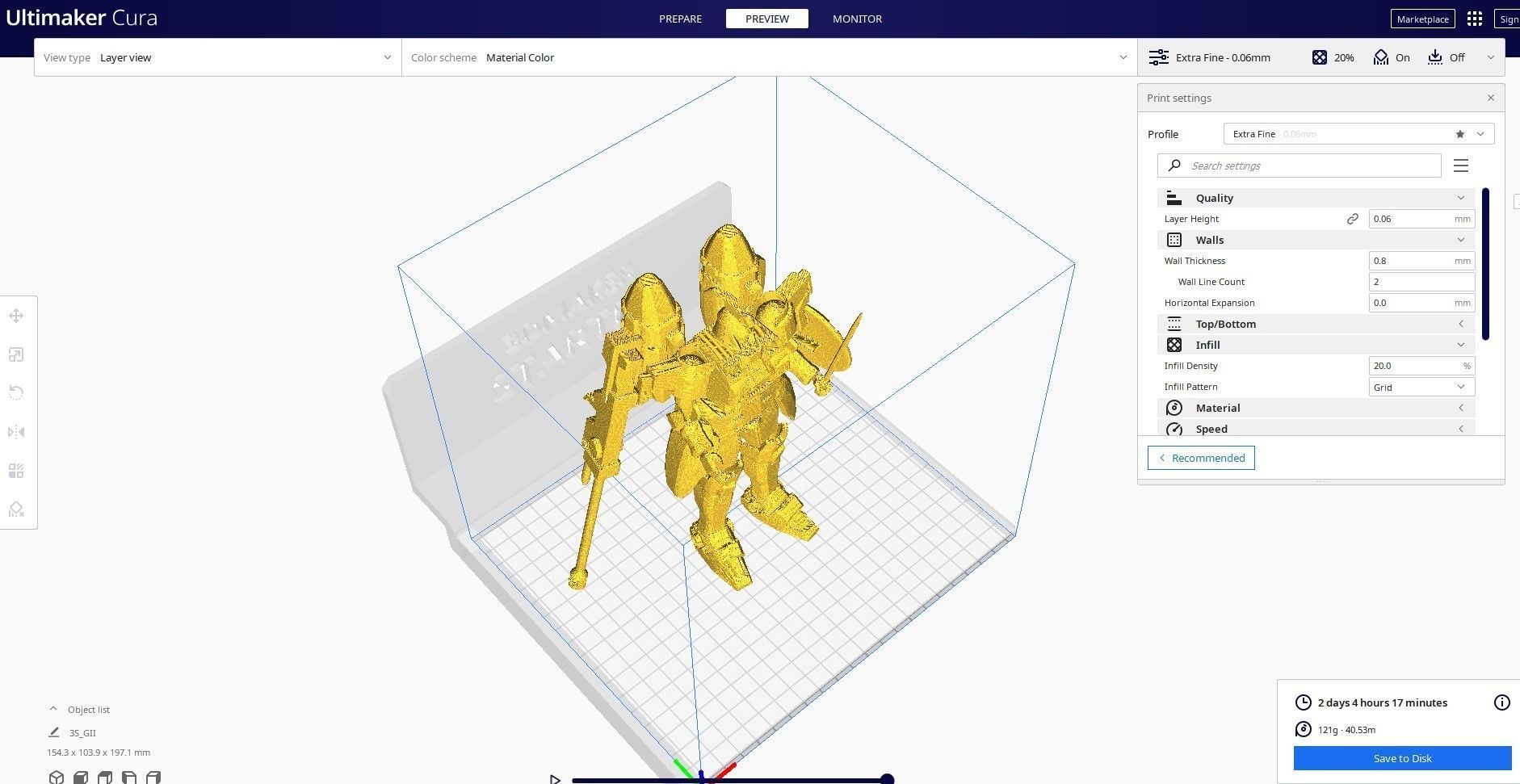Screen dimensions: 1520x784
Task: Click the Sign in button
Action: click(1508, 19)
